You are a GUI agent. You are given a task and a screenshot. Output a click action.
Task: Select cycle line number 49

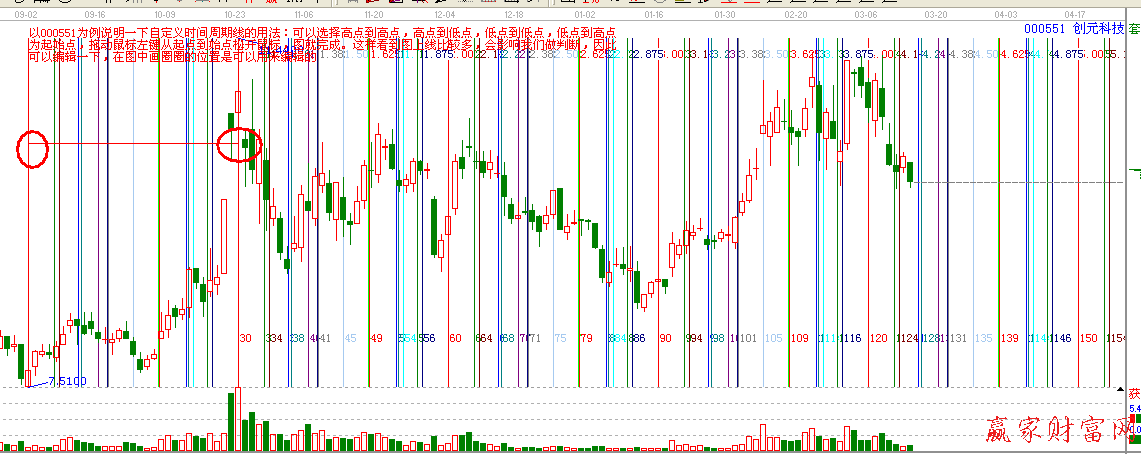click(377, 339)
